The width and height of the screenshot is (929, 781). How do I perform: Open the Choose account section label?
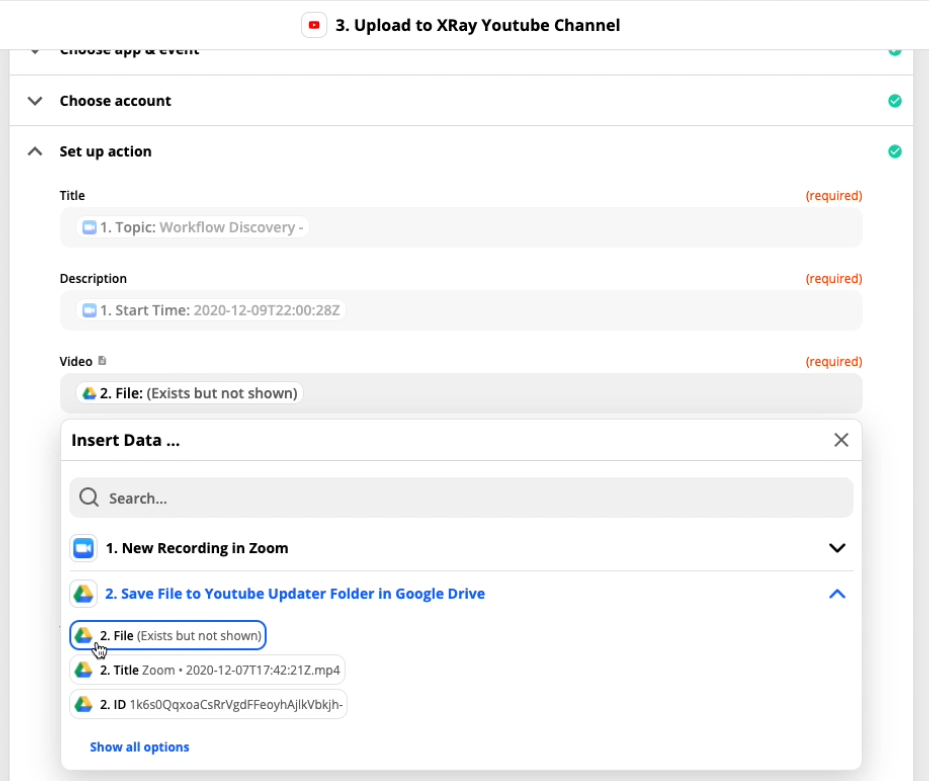[116, 101]
